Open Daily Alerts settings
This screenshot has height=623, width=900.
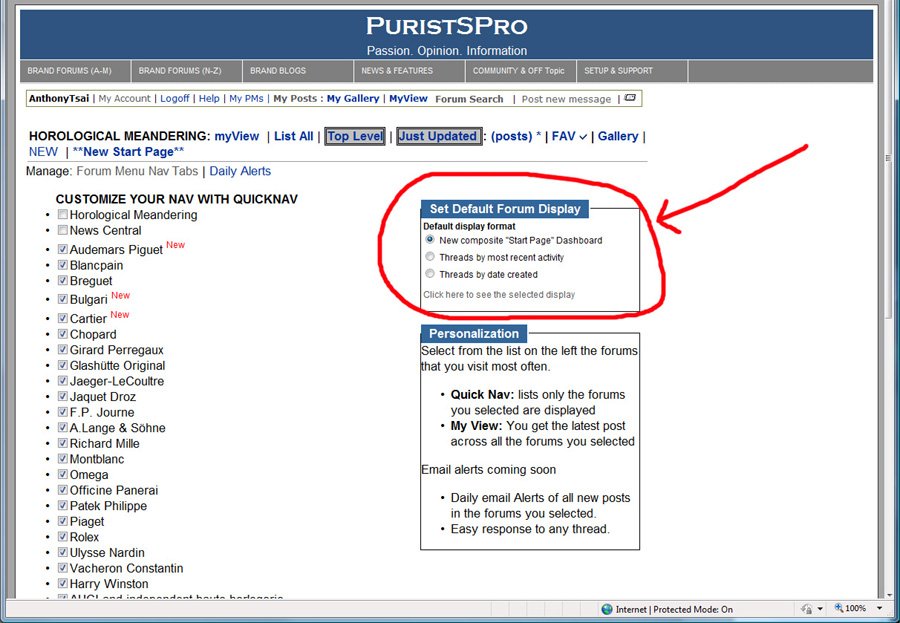(240, 171)
